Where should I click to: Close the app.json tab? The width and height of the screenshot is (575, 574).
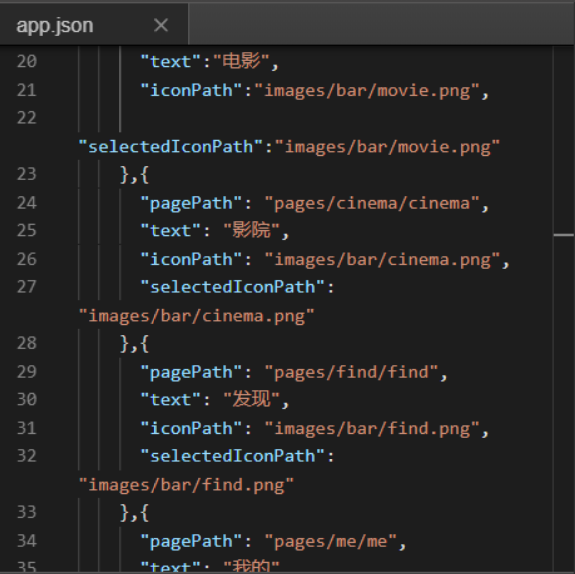click(161, 25)
